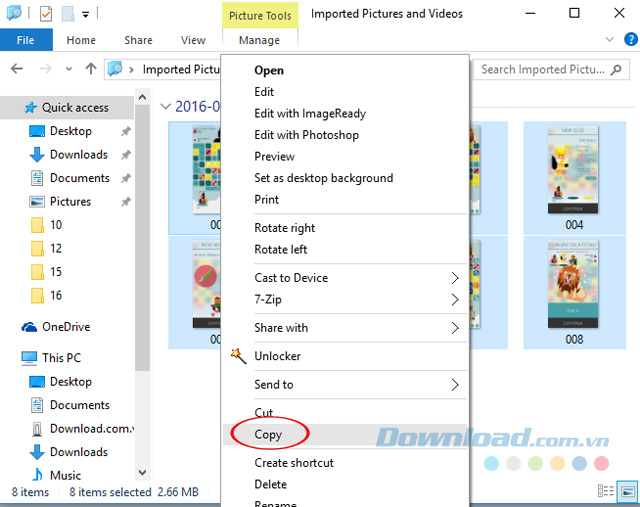
Task: Click the Properties icon in the title bar
Action: coord(46,14)
